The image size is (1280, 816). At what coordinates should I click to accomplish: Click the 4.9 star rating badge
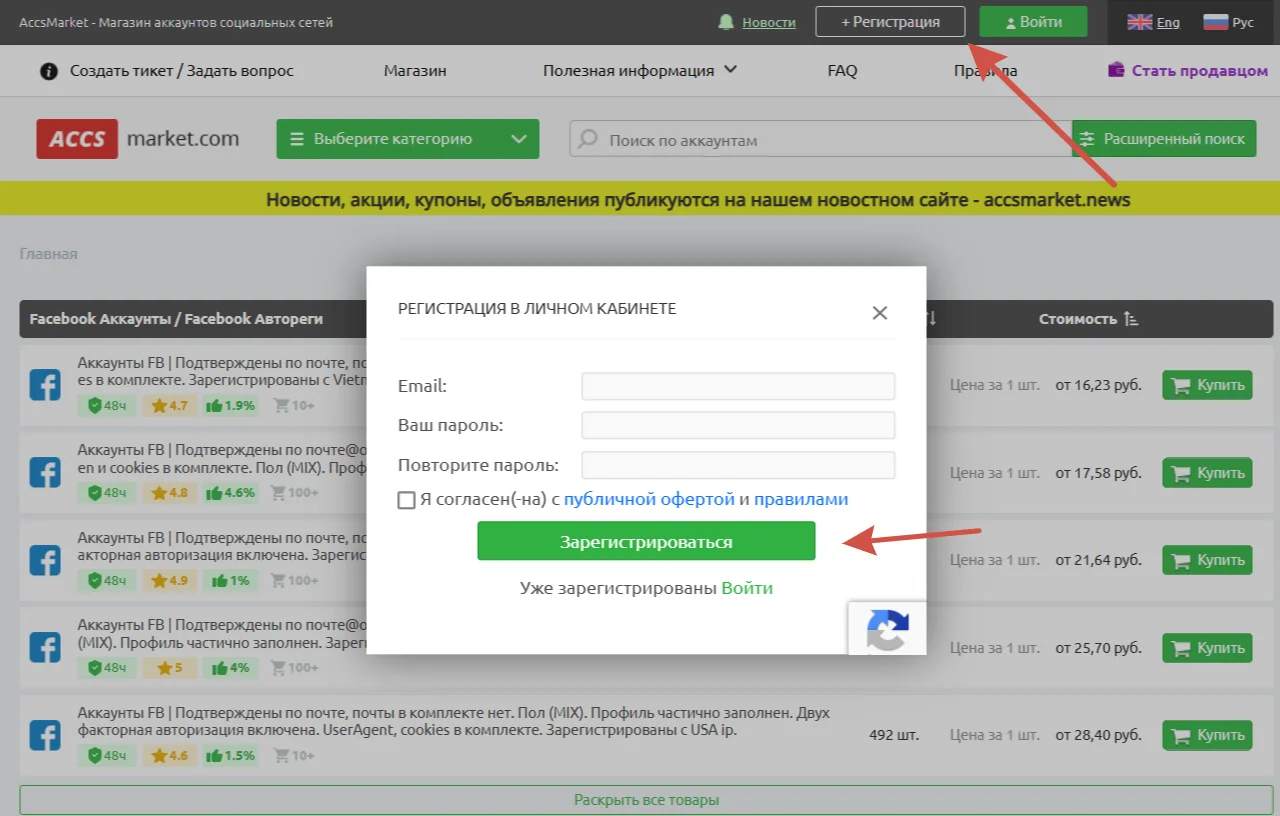tap(169, 580)
